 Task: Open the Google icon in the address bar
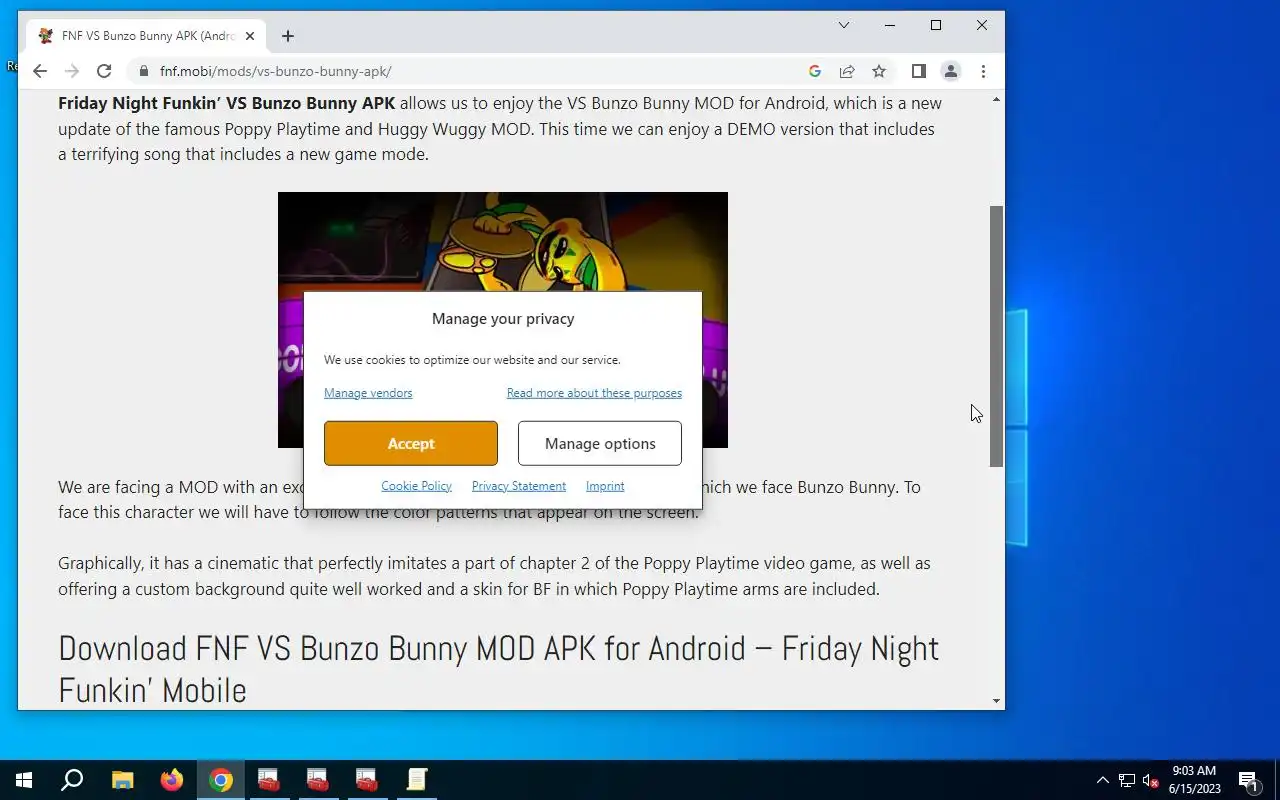tap(815, 71)
